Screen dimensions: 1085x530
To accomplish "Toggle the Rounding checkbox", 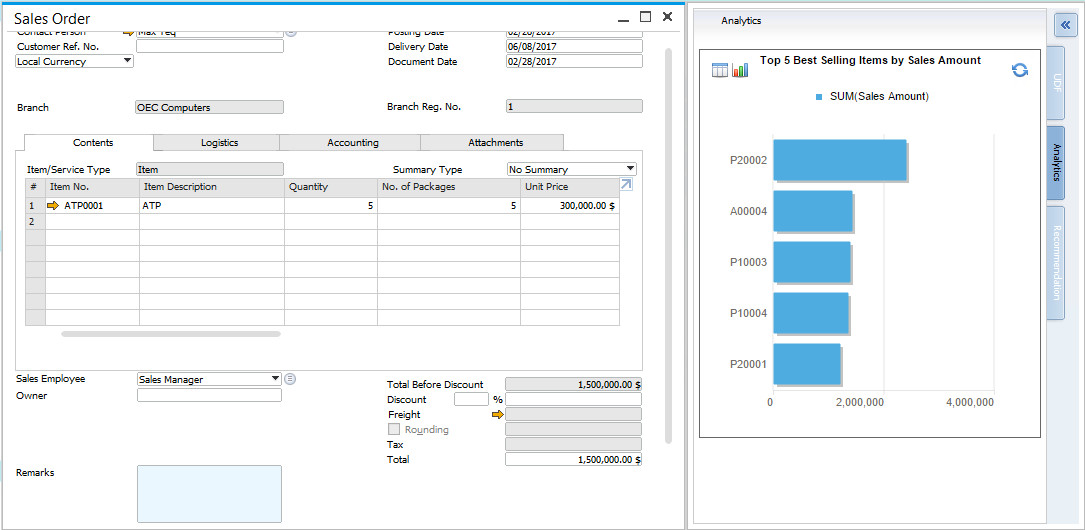I will point(394,429).
